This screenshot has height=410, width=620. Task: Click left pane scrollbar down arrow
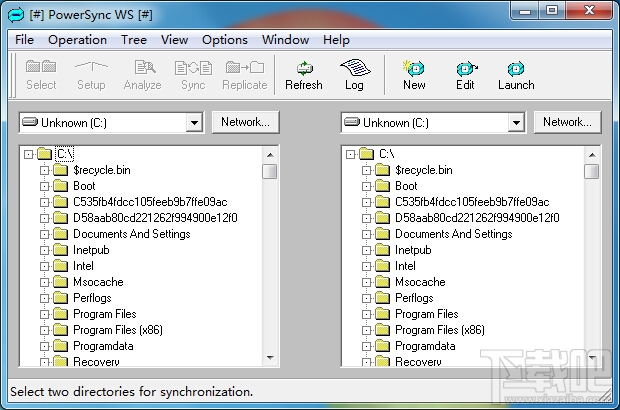click(x=270, y=357)
